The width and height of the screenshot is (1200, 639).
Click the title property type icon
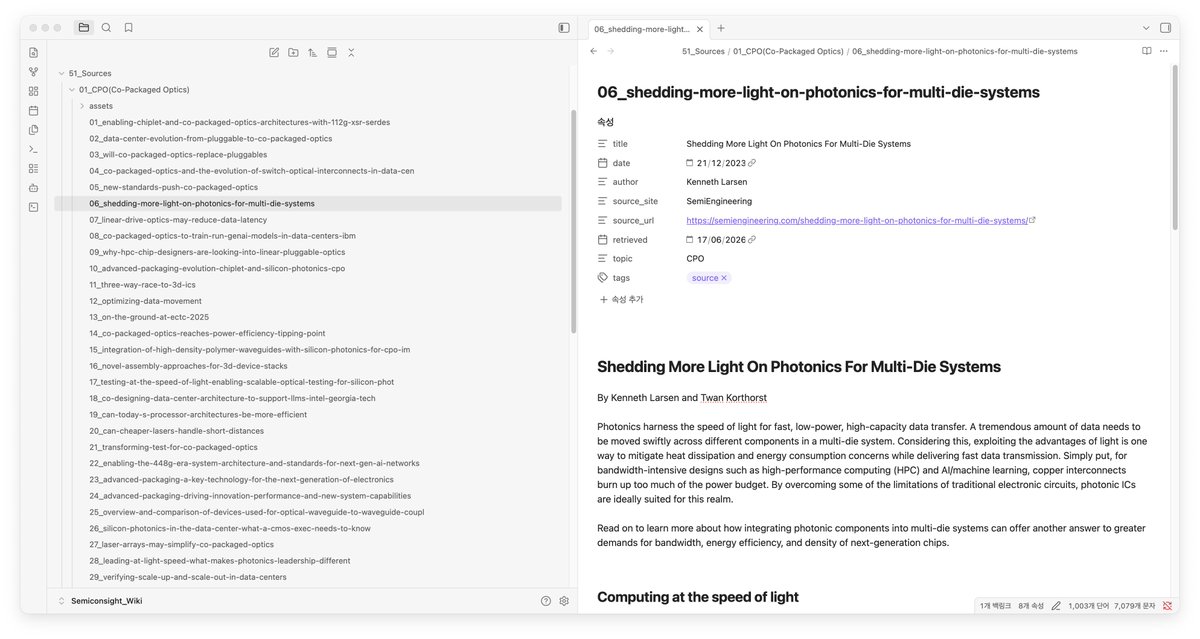click(603, 144)
